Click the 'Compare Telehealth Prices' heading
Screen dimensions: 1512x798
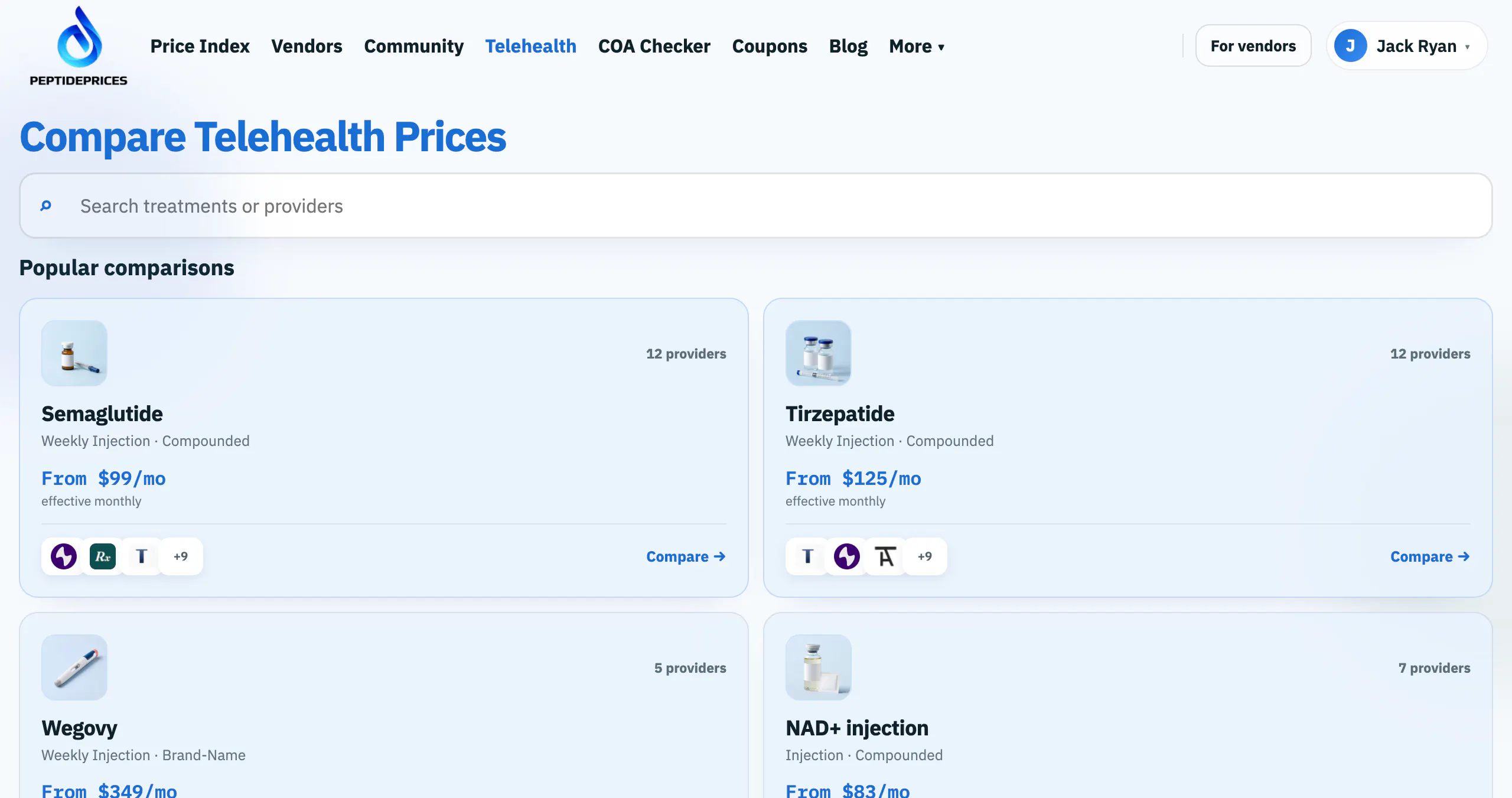pos(263,136)
